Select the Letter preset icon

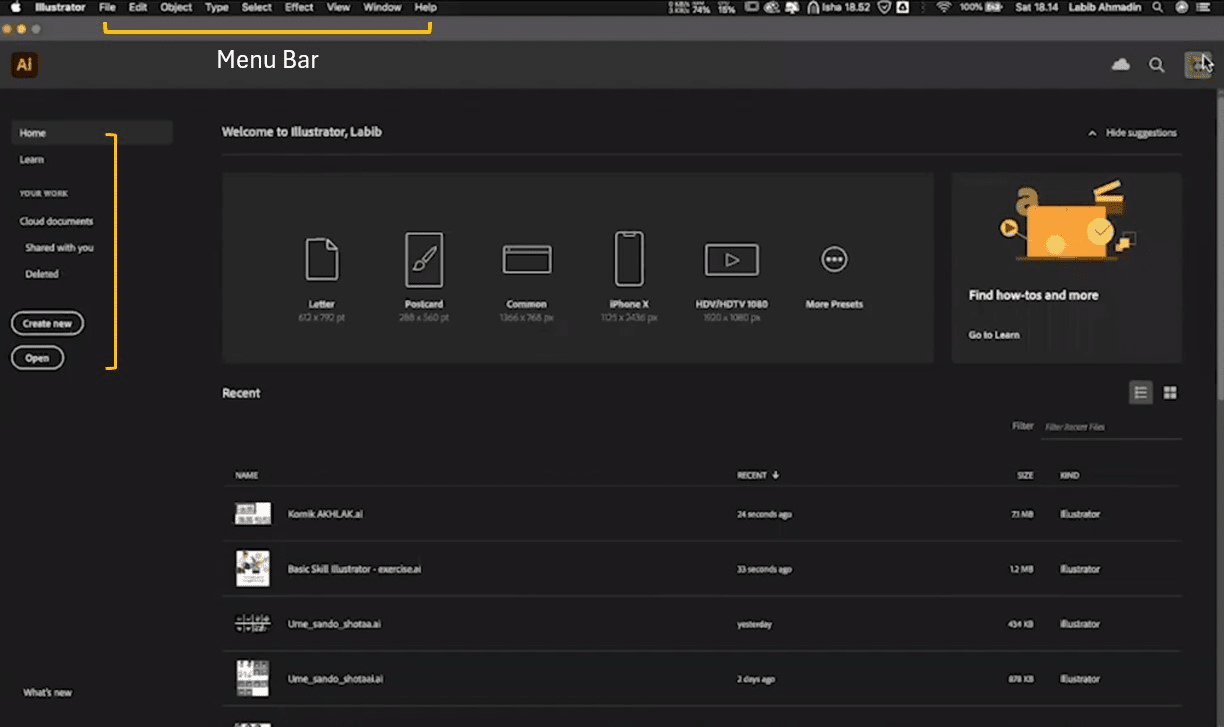(321, 259)
